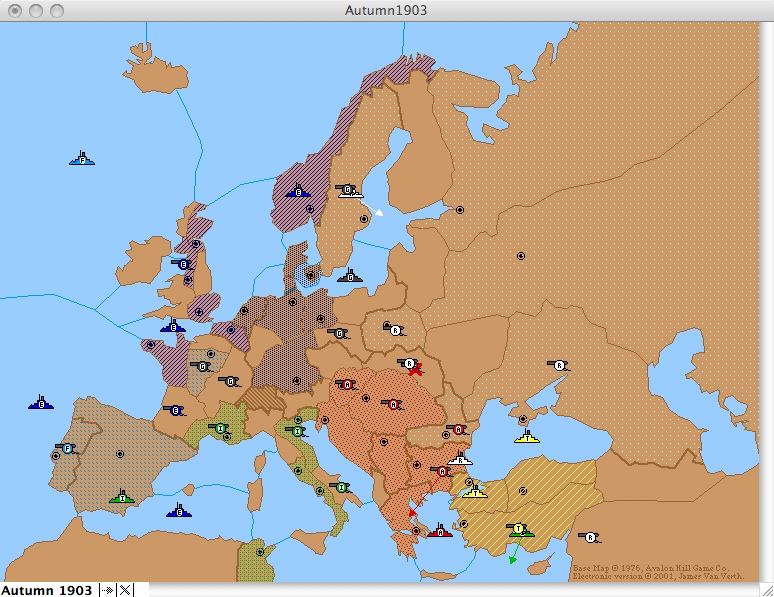Click the St. Petersburg supply center dot
This screenshot has width=774, height=597.
(x=460, y=210)
